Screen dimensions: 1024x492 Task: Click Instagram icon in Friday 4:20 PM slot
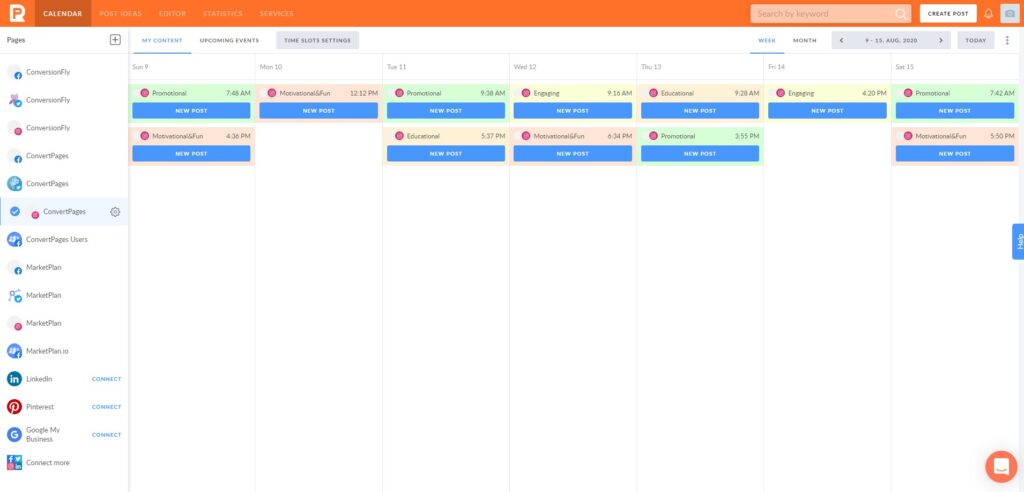780,93
